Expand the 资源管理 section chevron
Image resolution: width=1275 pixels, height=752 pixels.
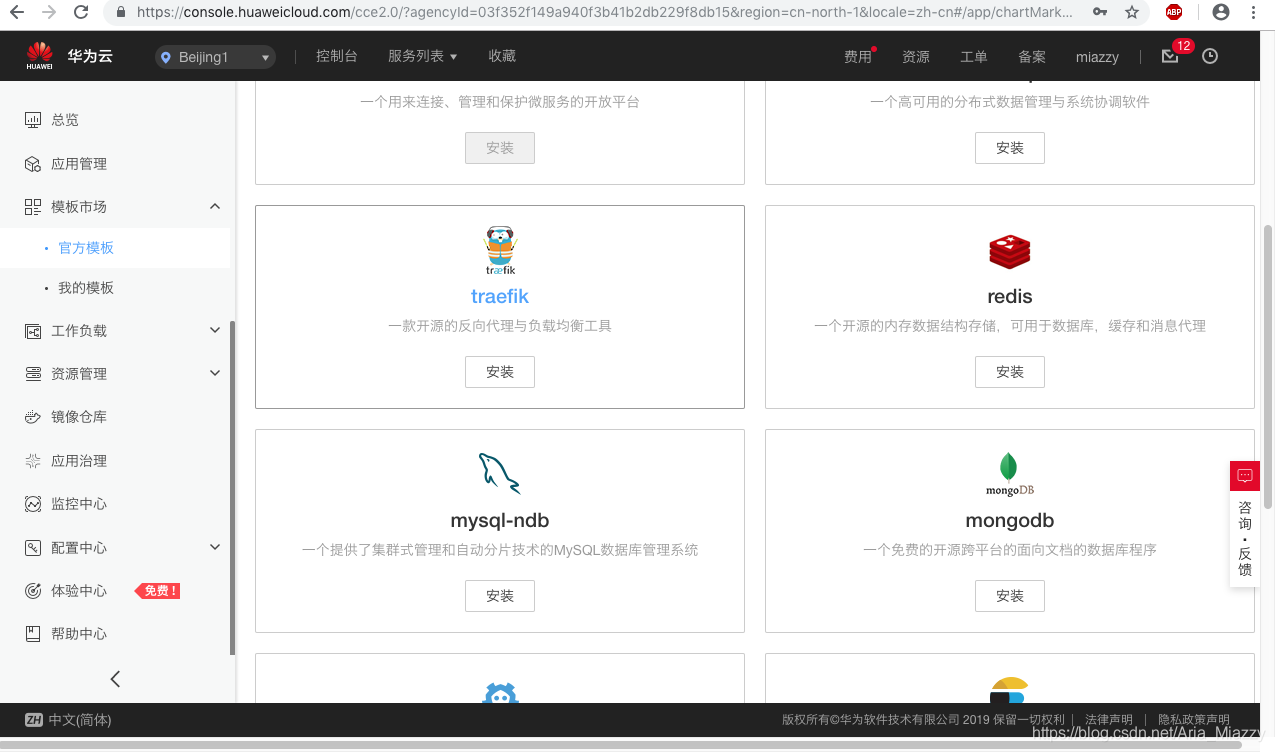click(215, 373)
